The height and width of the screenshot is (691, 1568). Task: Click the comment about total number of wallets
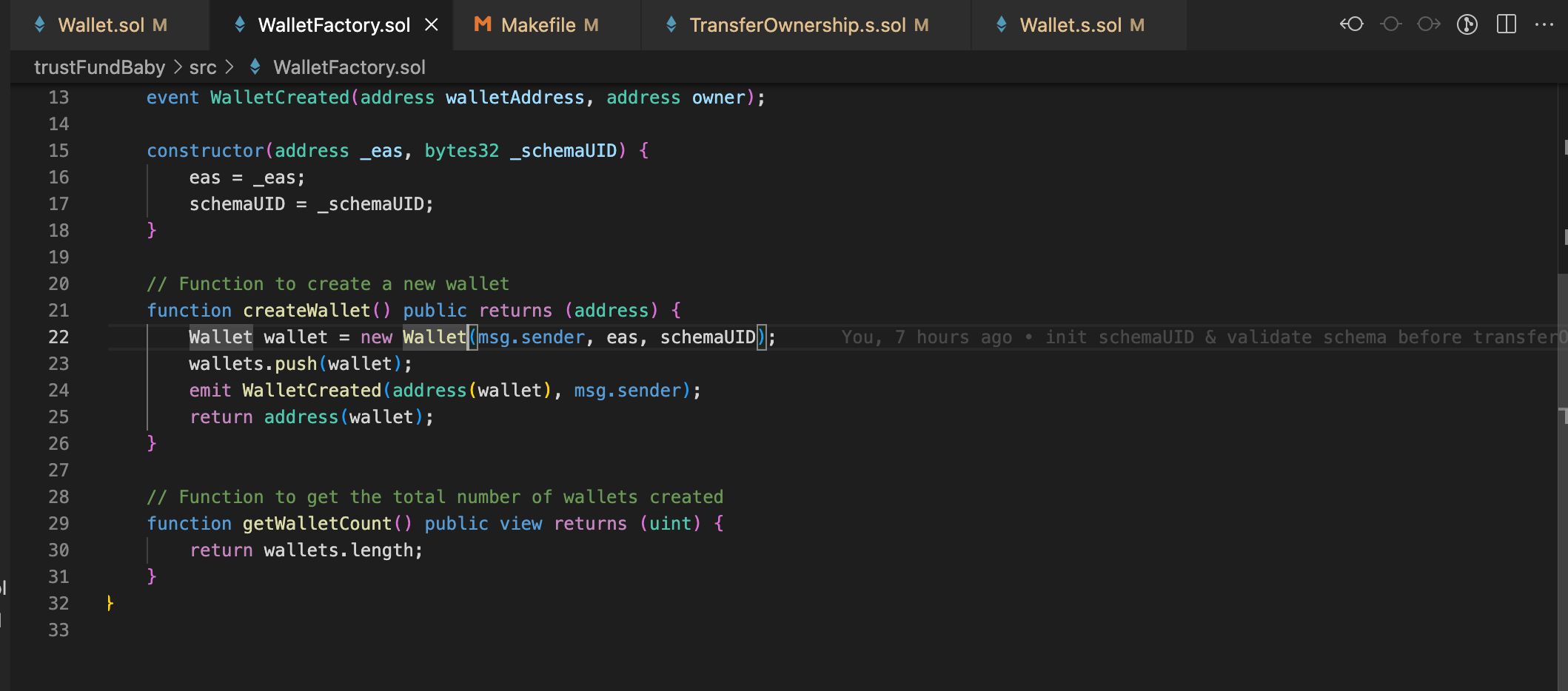(435, 497)
